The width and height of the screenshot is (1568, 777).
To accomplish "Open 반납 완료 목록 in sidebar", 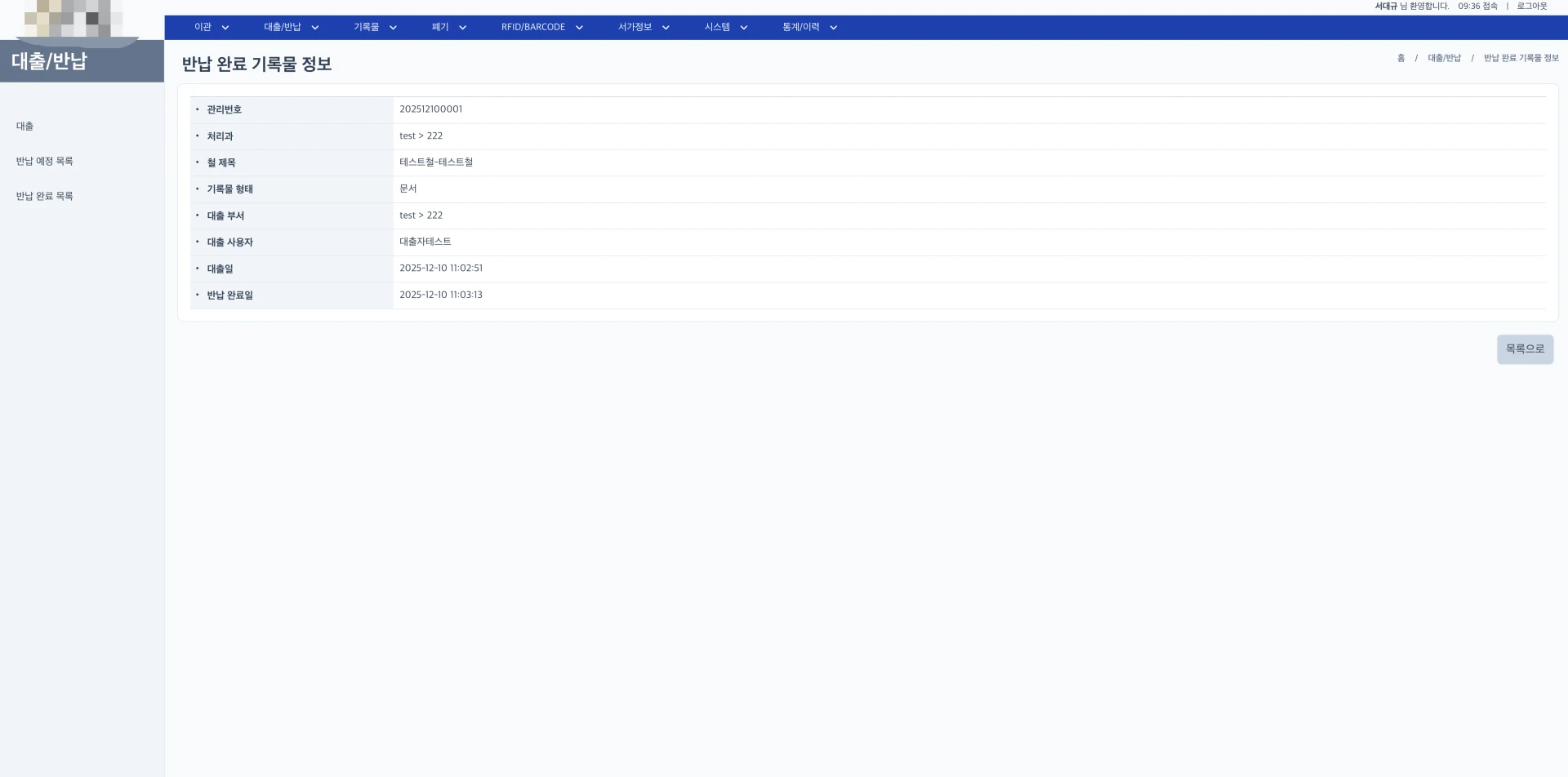I will point(45,197).
